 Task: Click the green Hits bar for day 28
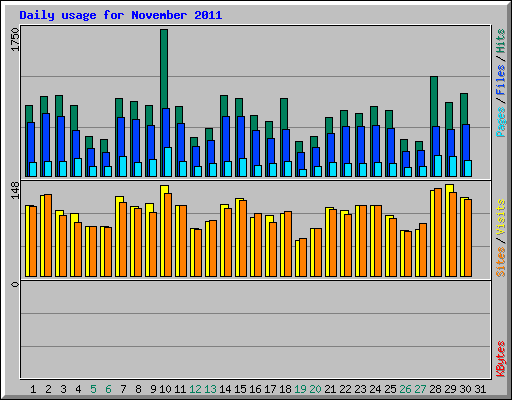point(434,101)
